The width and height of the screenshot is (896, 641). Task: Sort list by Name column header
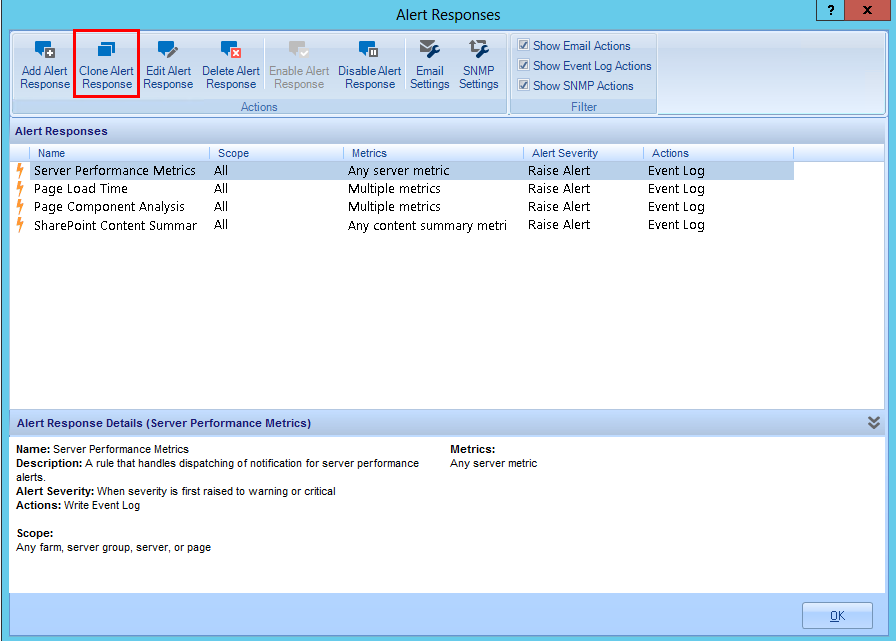click(x=52, y=153)
